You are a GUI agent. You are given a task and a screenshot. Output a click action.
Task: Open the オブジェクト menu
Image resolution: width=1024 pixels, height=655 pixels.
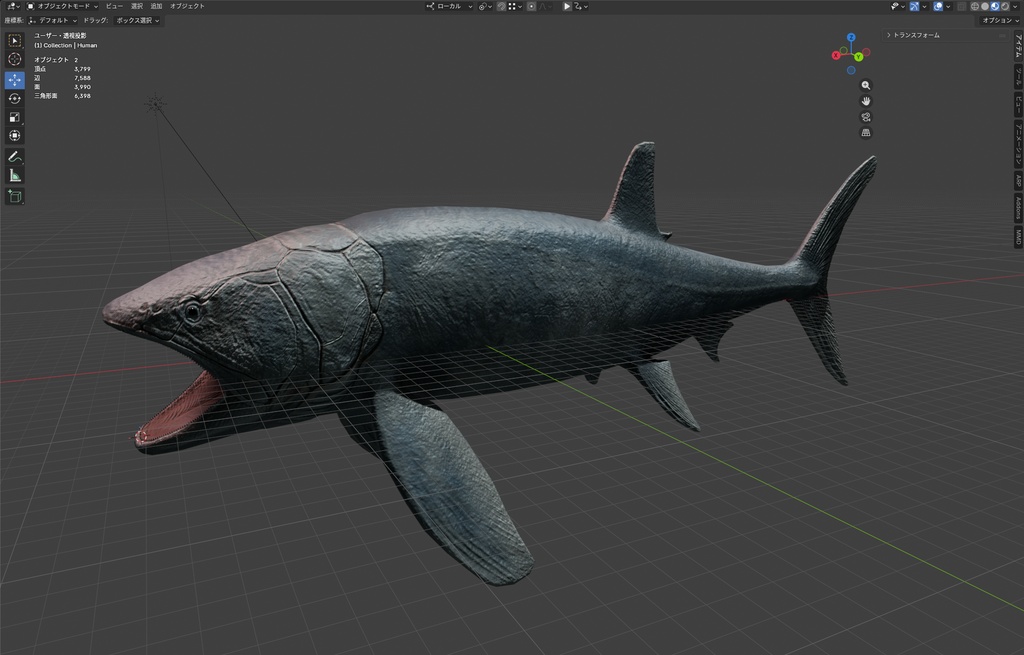[187, 7]
